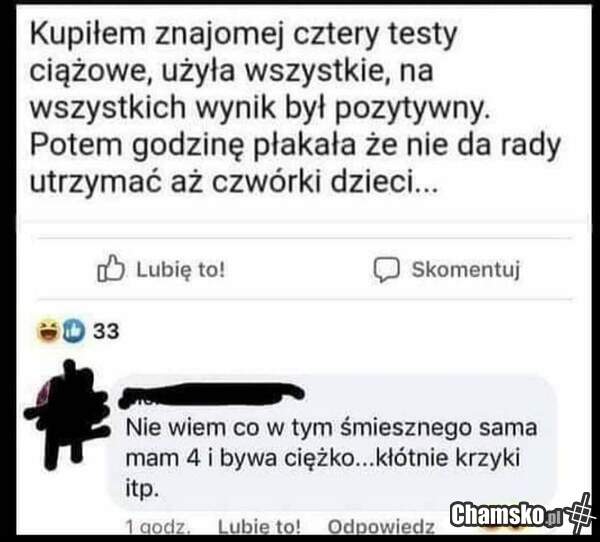Click the post line ending czwórki dzieci...
This screenshot has width=600, height=542.
pyautogui.click(x=233, y=183)
